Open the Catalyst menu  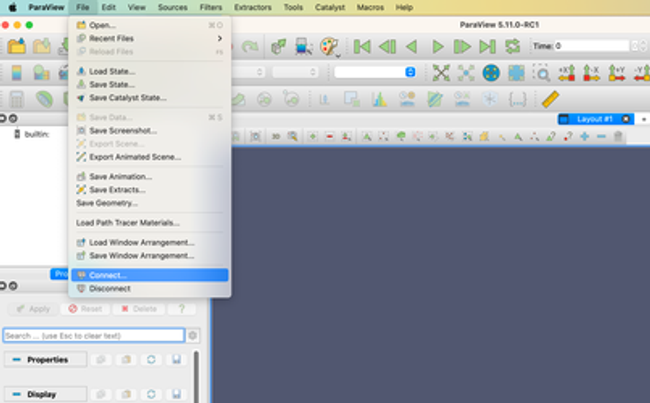[330, 7]
